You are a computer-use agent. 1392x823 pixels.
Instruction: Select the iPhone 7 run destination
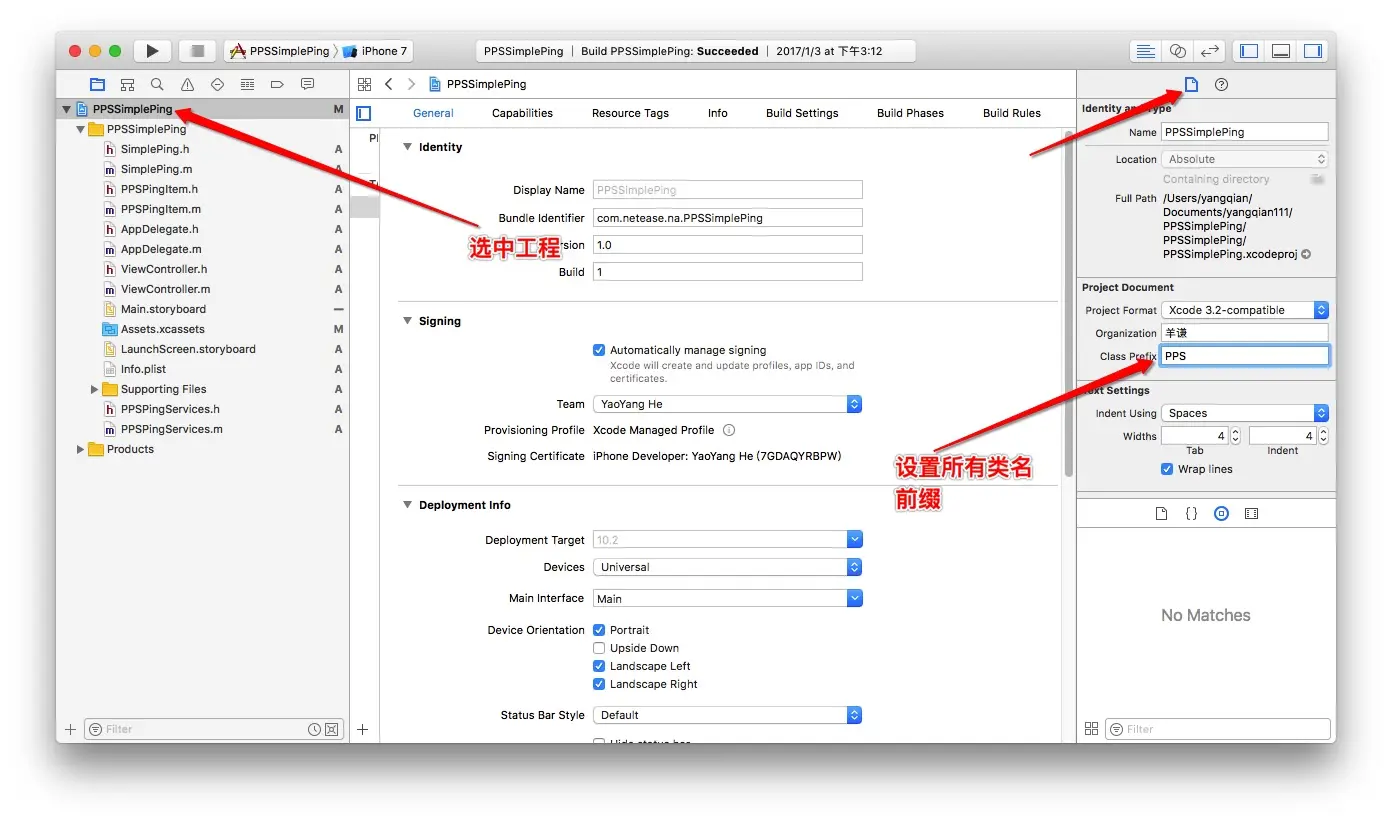coord(375,51)
